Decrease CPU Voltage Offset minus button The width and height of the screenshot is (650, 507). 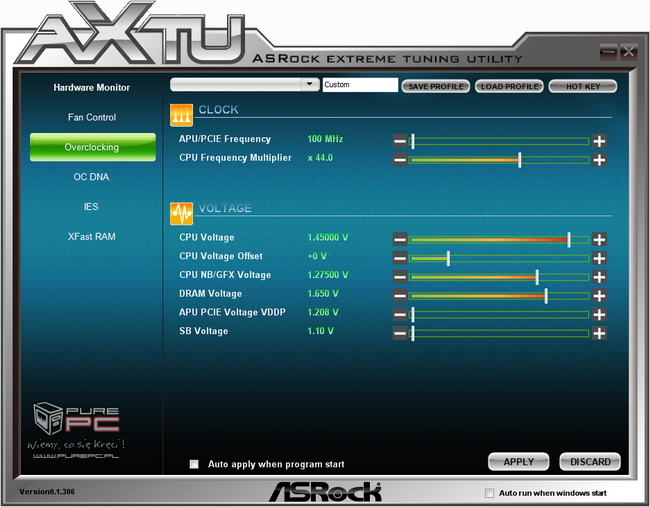click(400, 258)
